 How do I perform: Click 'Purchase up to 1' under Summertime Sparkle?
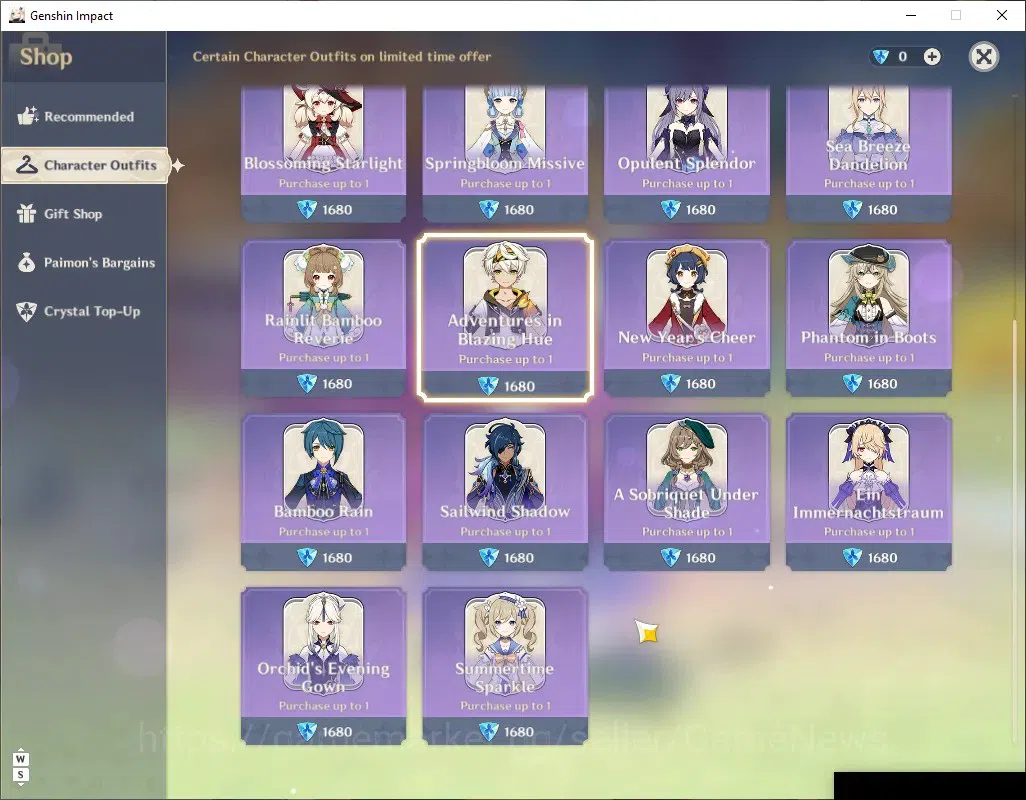pos(504,706)
